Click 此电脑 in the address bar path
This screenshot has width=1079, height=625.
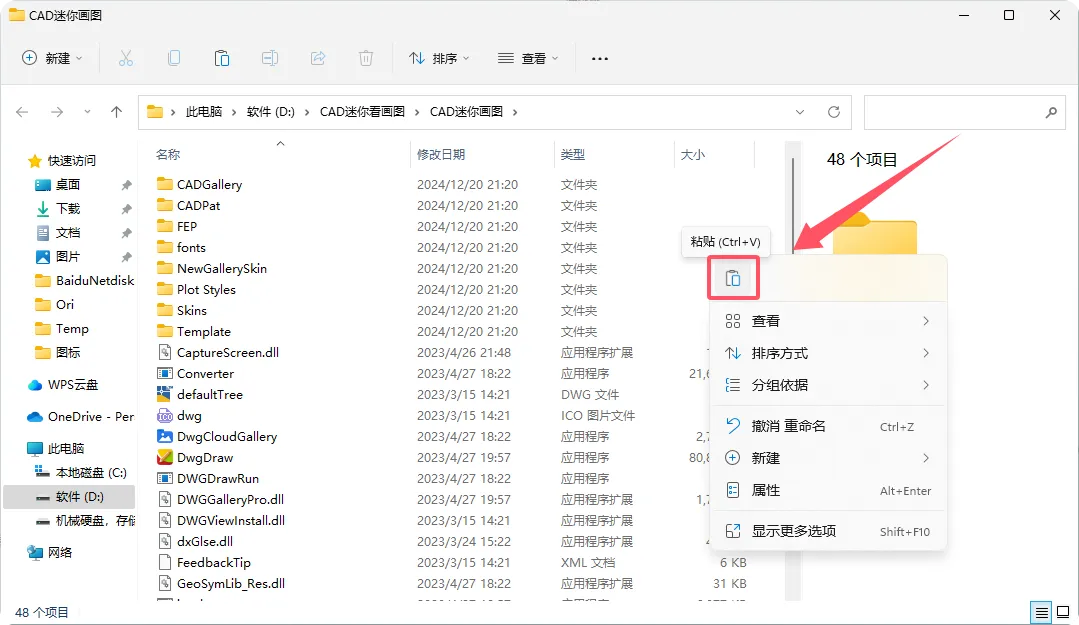(x=204, y=112)
